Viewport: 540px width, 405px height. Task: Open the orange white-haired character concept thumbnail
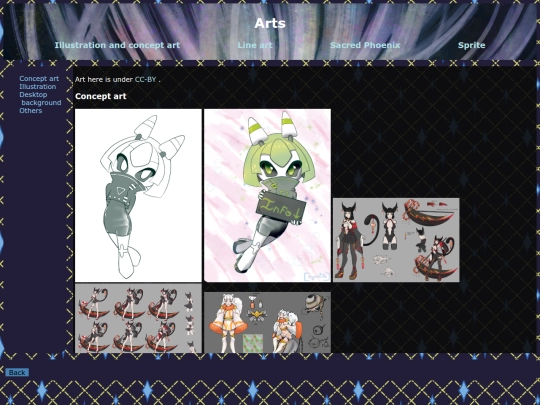tap(267, 322)
